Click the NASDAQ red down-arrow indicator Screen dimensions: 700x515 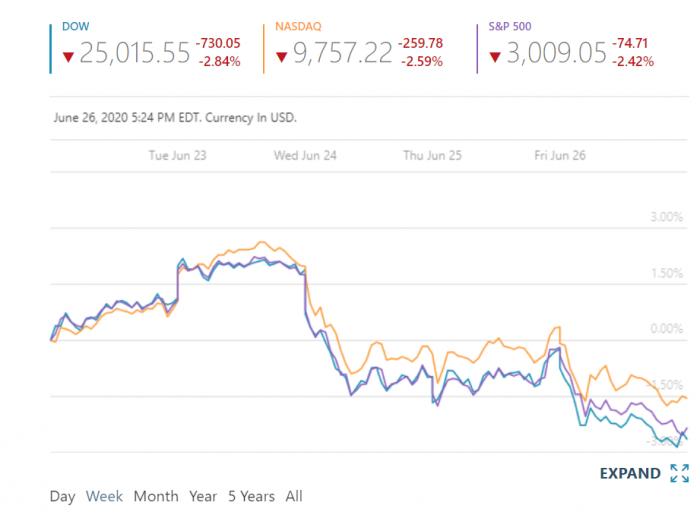coord(281,57)
